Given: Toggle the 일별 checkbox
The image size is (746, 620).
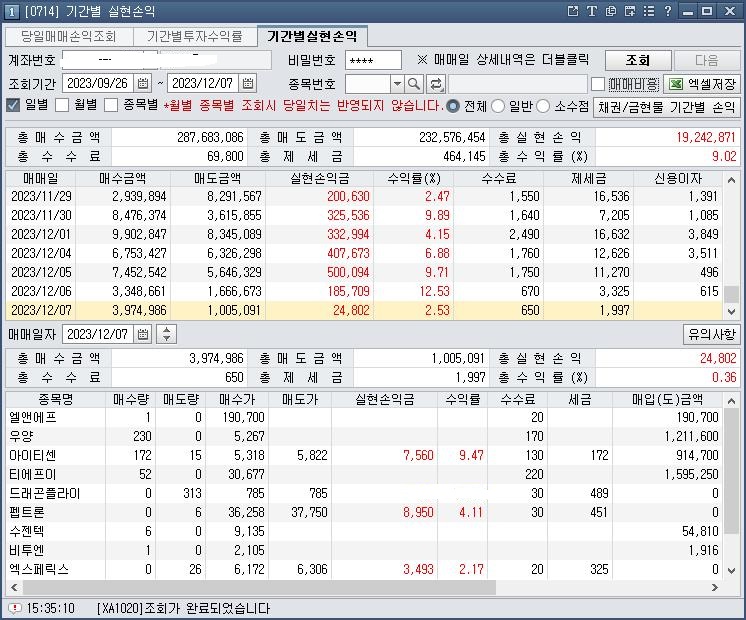Looking at the screenshot, I should [13, 105].
